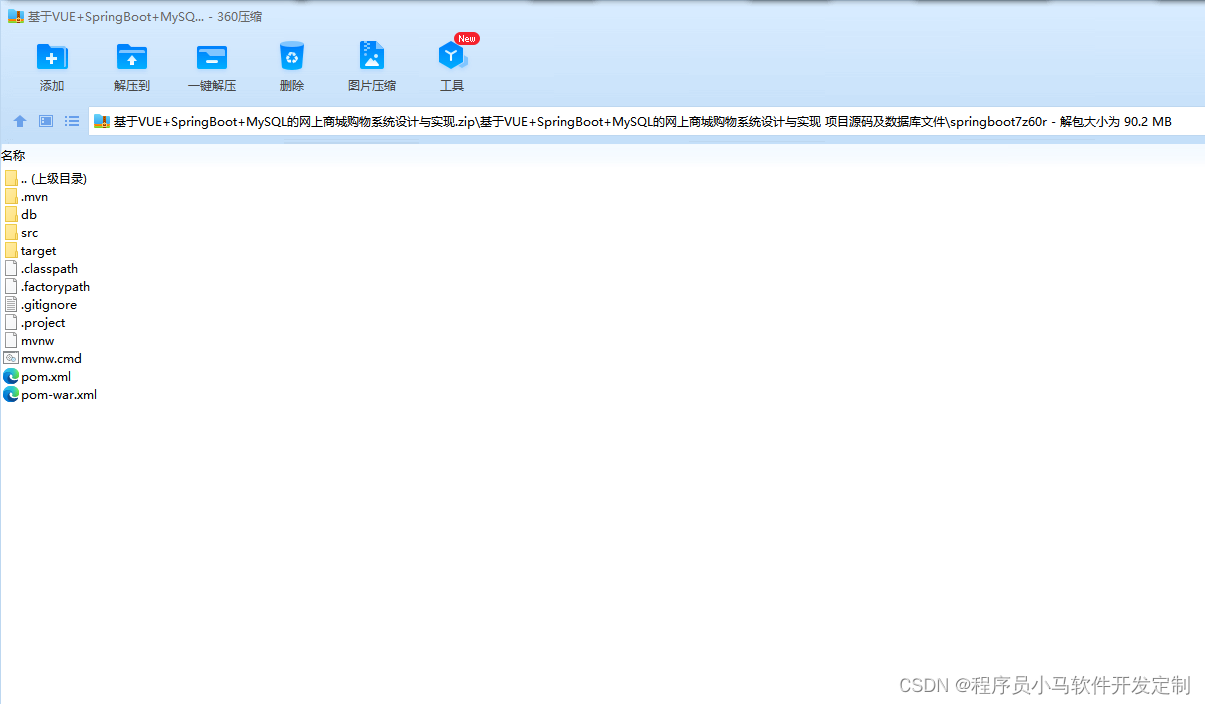Open the db folder
Image resolution: width=1205 pixels, height=704 pixels.
click(x=27, y=214)
